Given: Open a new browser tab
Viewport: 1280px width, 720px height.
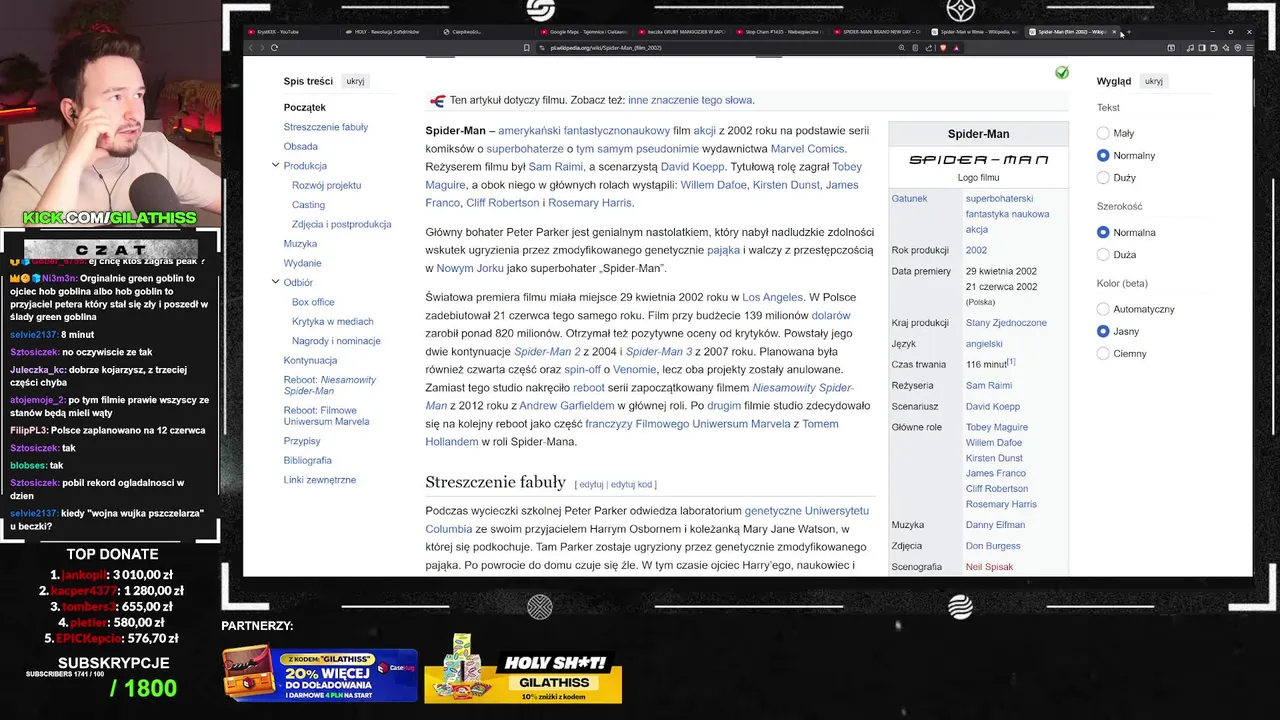Looking at the screenshot, I should tap(1129, 32).
